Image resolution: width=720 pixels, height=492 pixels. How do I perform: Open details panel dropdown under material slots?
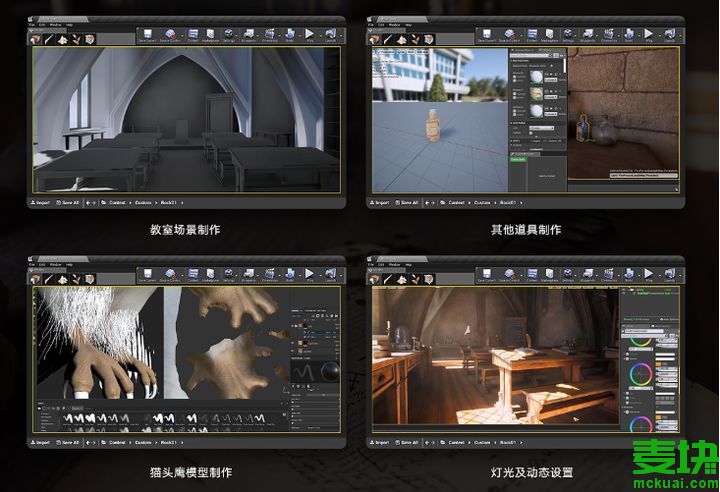(x=541, y=128)
